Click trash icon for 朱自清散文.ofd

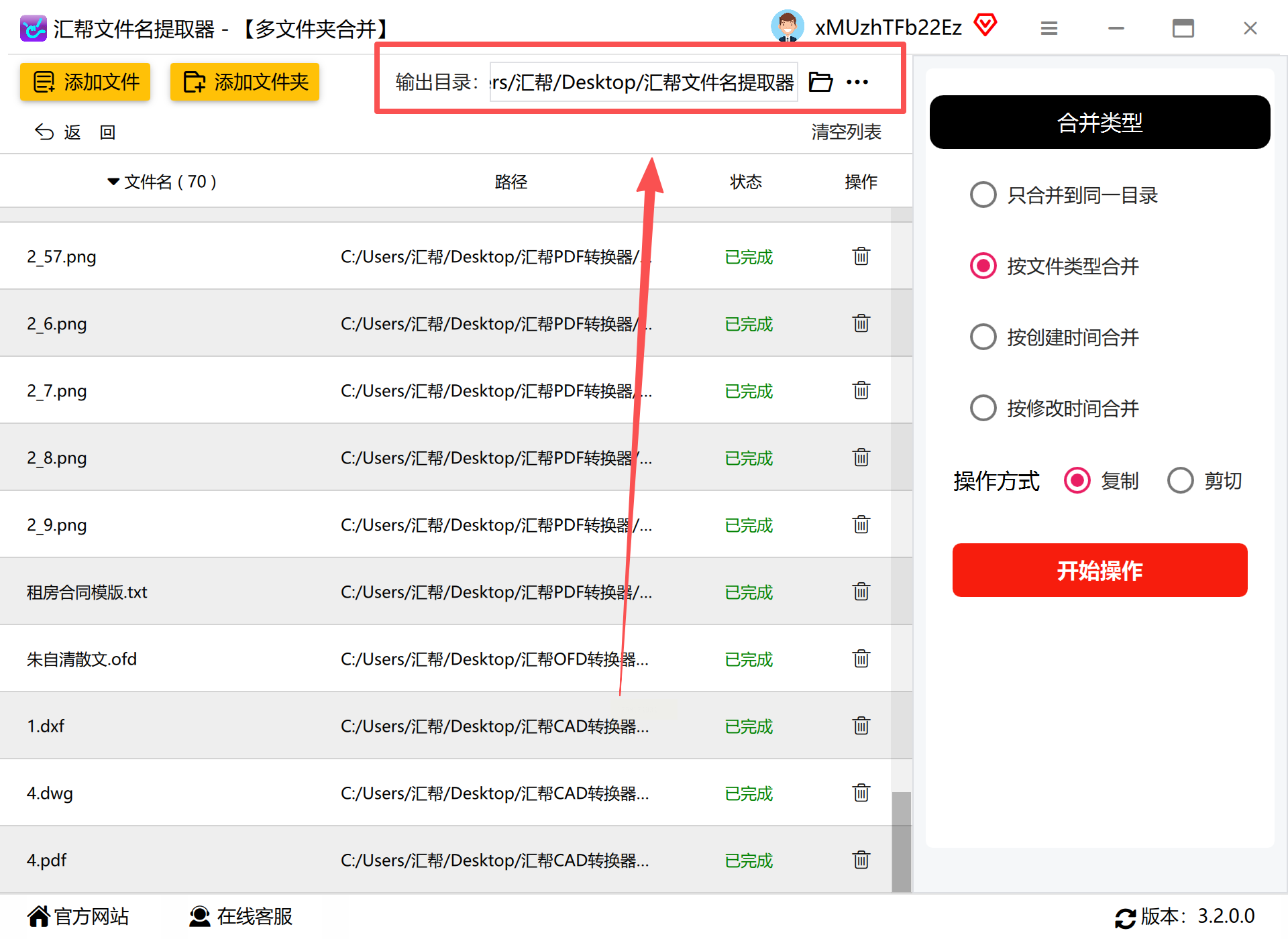point(861,659)
